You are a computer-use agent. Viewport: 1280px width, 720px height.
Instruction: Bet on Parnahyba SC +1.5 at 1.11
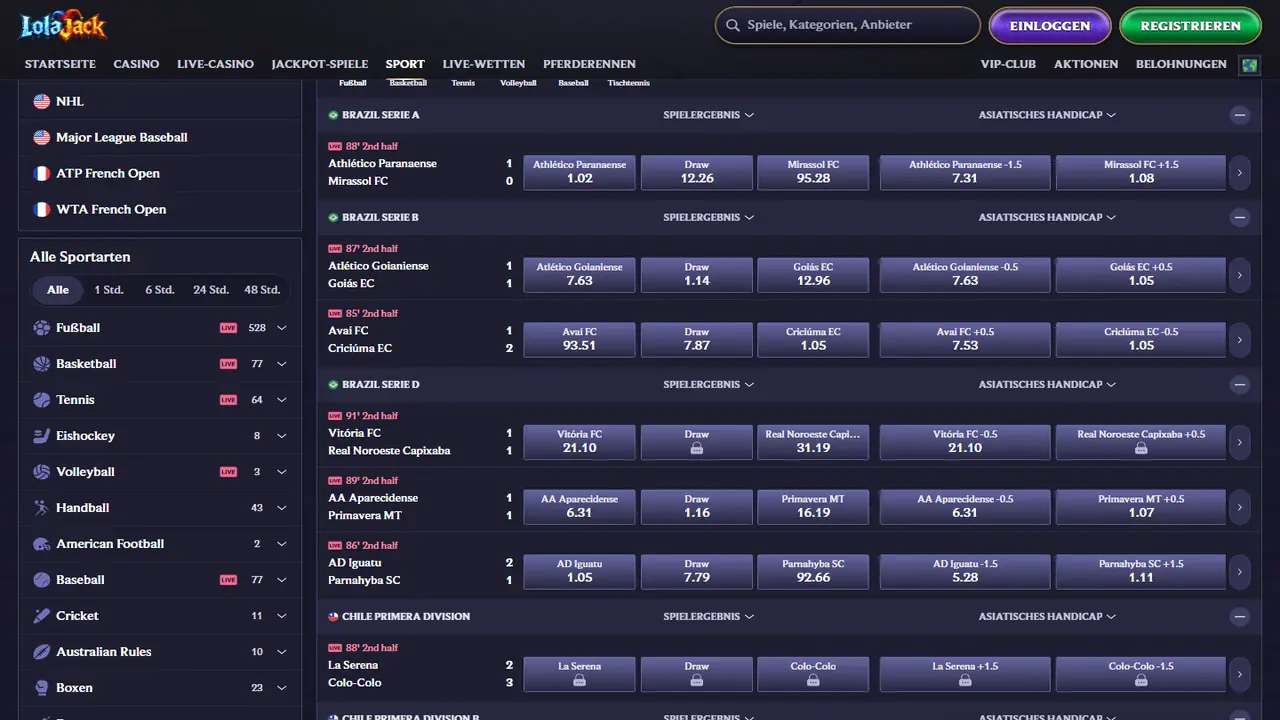tap(1141, 571)
